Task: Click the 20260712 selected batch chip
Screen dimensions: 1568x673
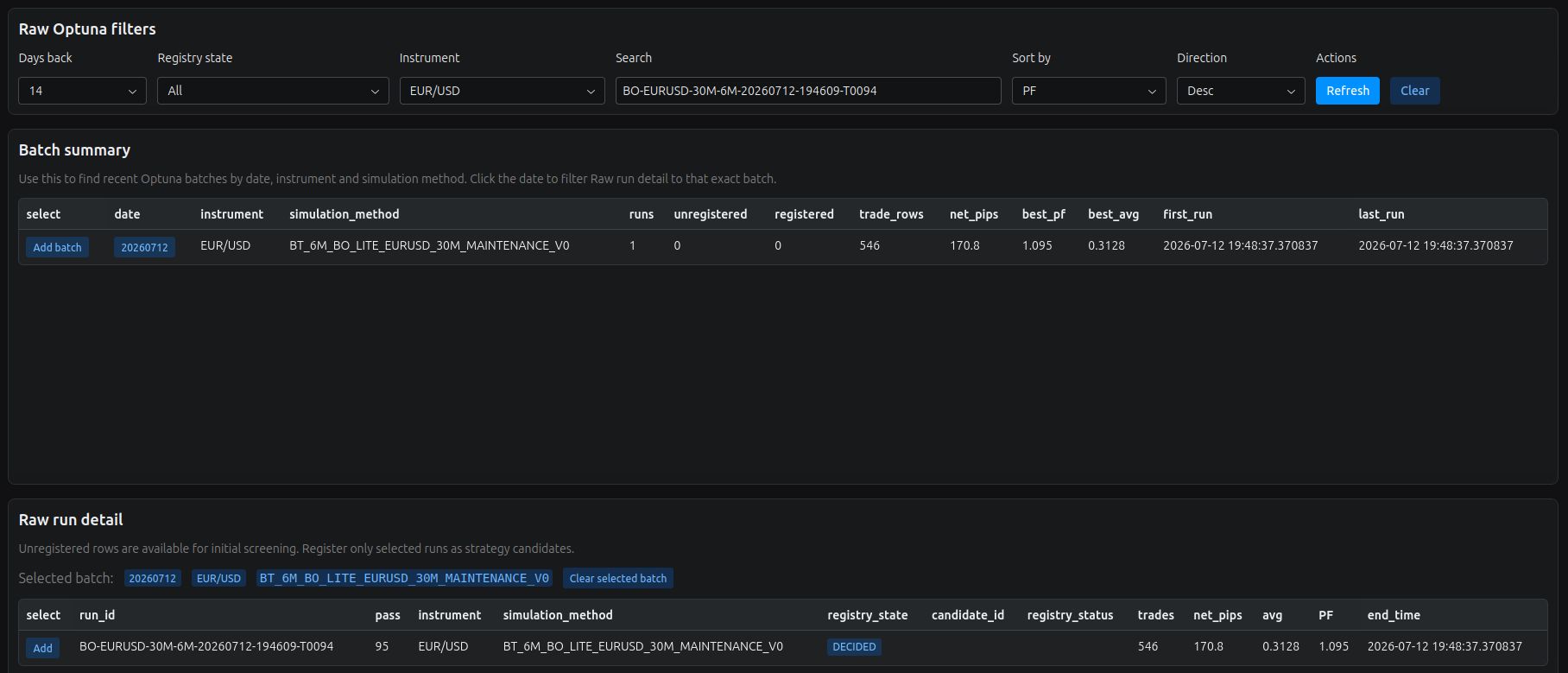Action: tap(153, 578)
